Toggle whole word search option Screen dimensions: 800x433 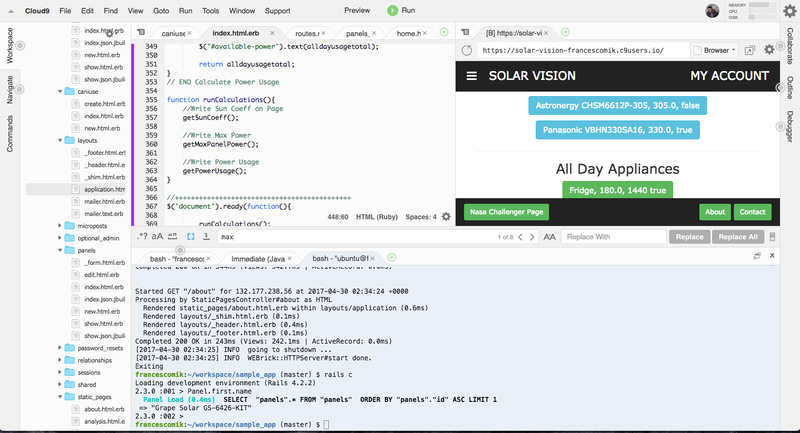174,237
